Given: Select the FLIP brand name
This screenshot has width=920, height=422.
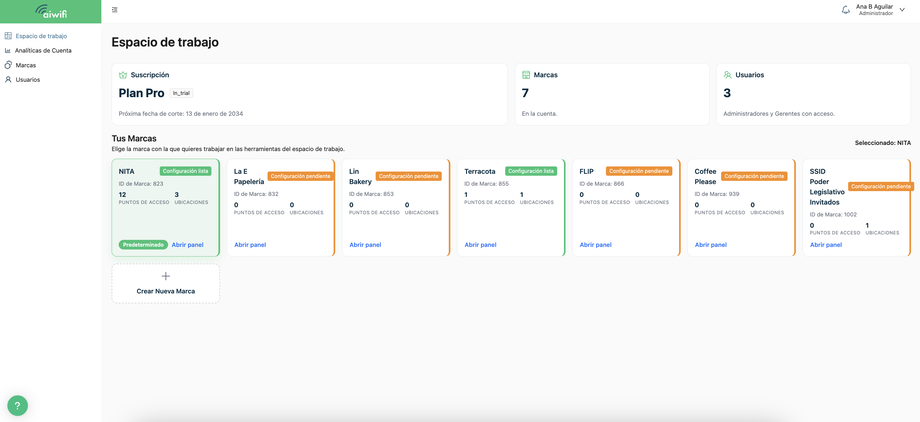Looking at the screenshot, I should [586, 171].
